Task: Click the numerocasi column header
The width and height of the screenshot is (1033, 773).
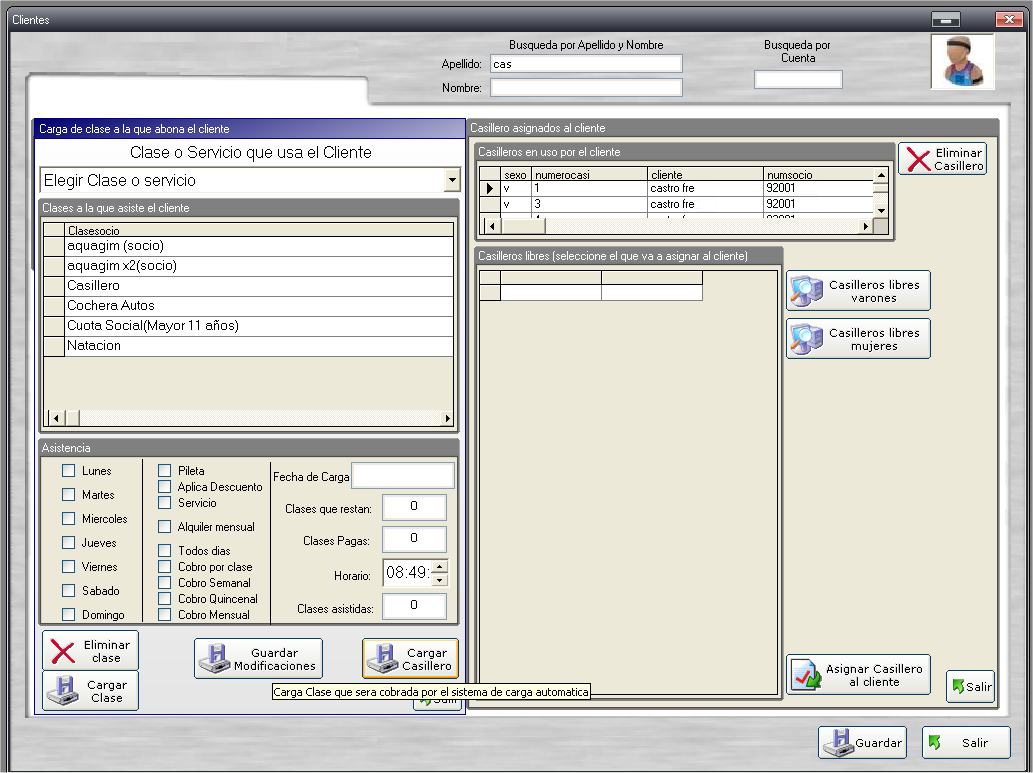Action: 590,175
